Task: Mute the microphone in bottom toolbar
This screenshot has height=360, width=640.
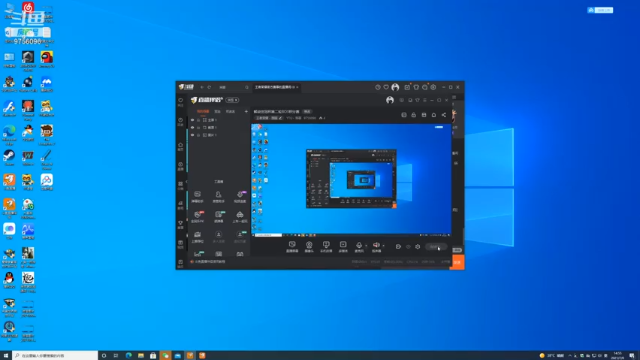Action: [x=359, y=245]
